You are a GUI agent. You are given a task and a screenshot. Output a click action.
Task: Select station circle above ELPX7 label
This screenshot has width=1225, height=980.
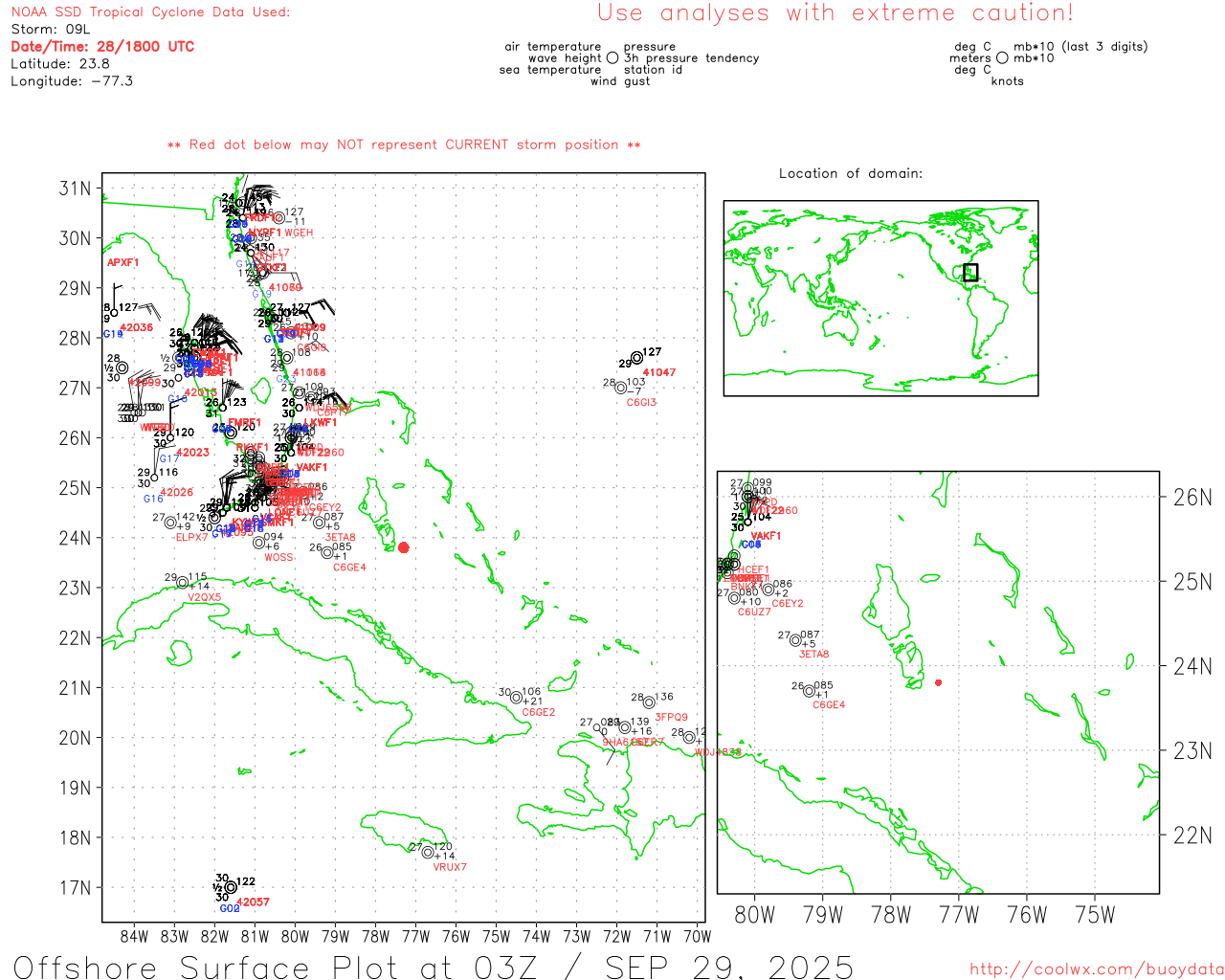point(170,523)
